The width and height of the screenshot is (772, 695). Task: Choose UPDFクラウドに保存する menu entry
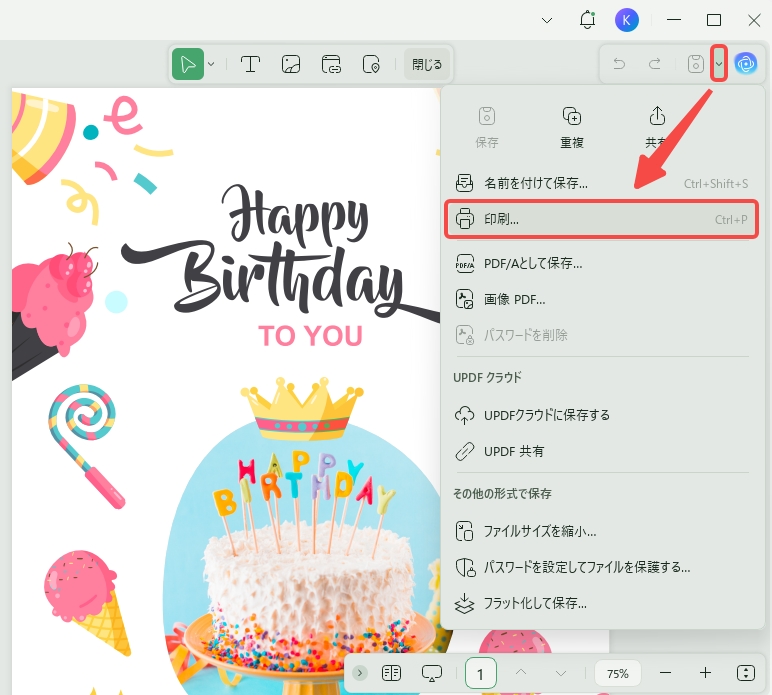coord(601,415)
